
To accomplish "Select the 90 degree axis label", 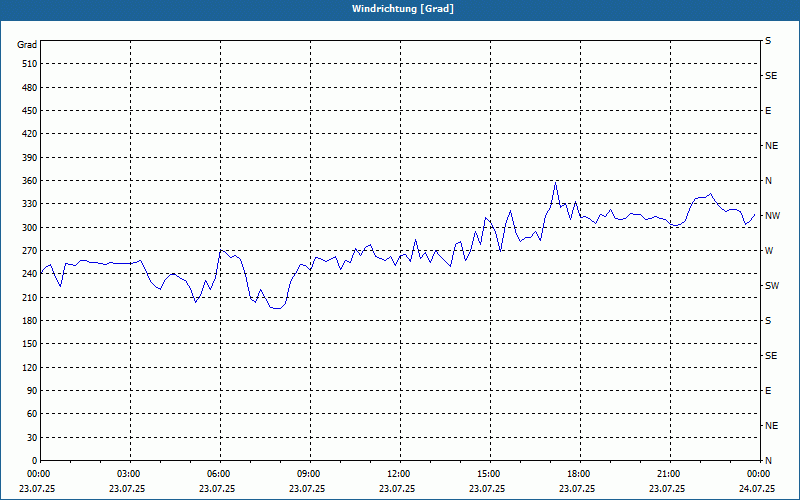I will [x=32, y=390].
